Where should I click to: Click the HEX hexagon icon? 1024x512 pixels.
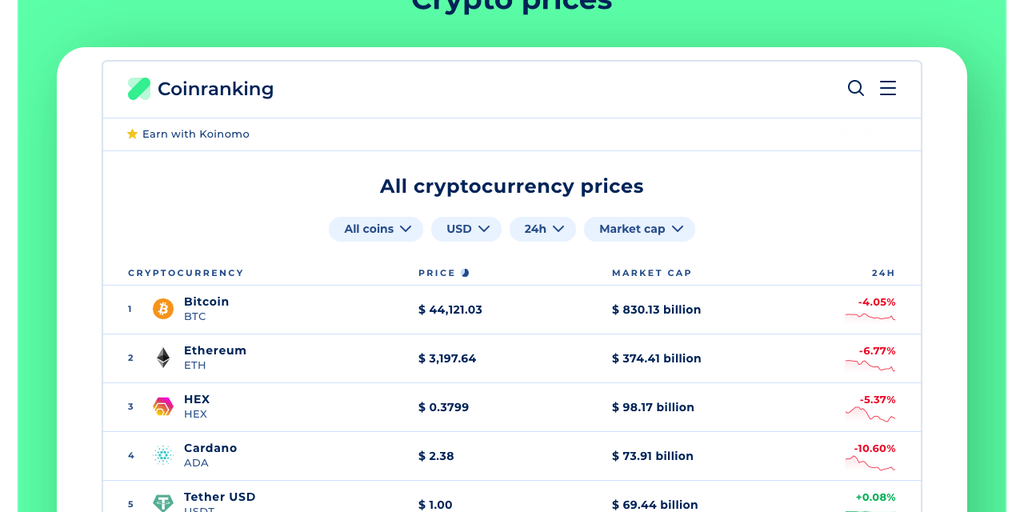coord(163,407)
